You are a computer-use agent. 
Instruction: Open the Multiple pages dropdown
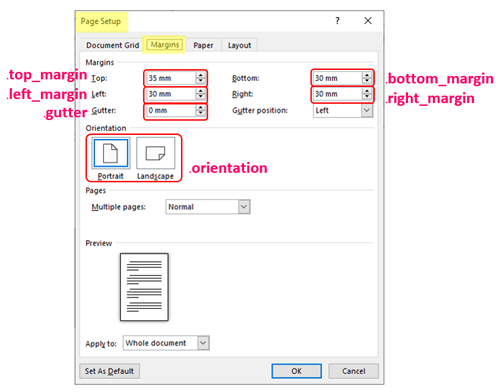click(244, 207)
